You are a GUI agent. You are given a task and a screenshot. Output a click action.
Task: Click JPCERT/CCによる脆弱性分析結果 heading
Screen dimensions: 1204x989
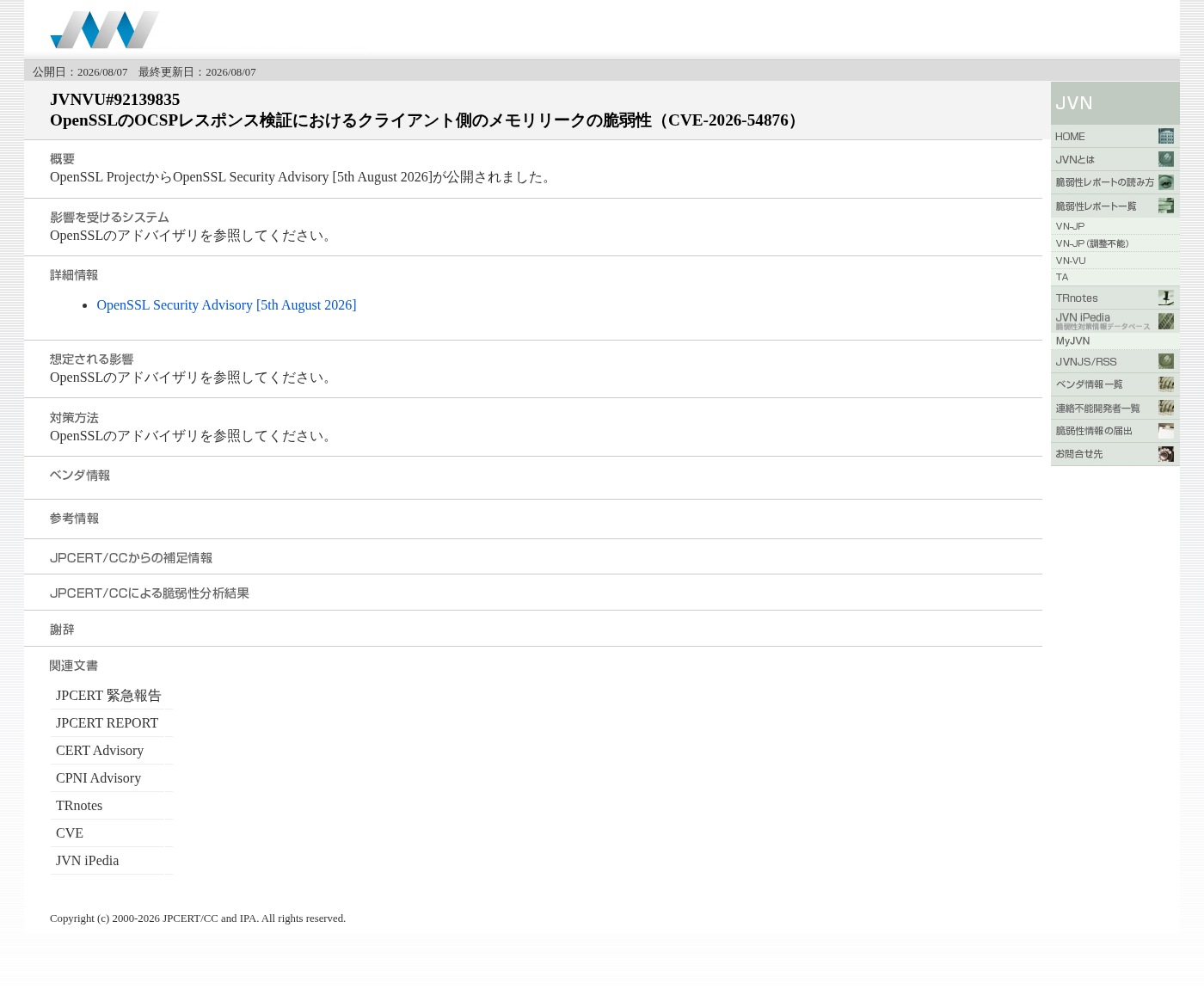coord(150,593)
